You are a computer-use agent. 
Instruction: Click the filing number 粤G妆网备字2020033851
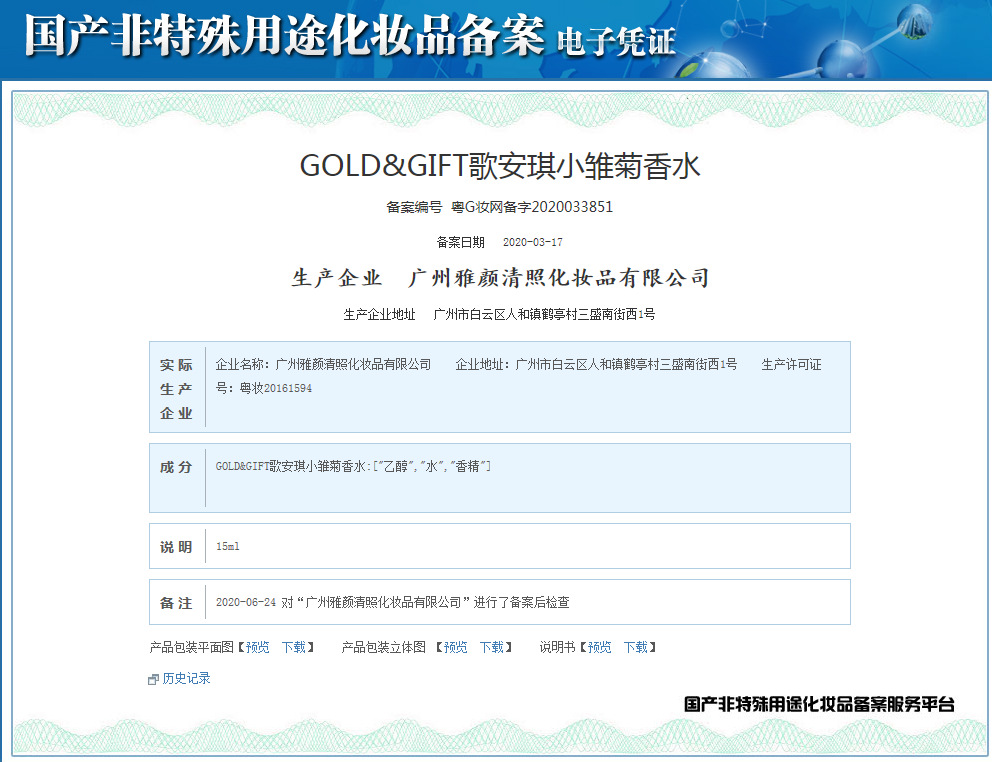pos(532,207)
